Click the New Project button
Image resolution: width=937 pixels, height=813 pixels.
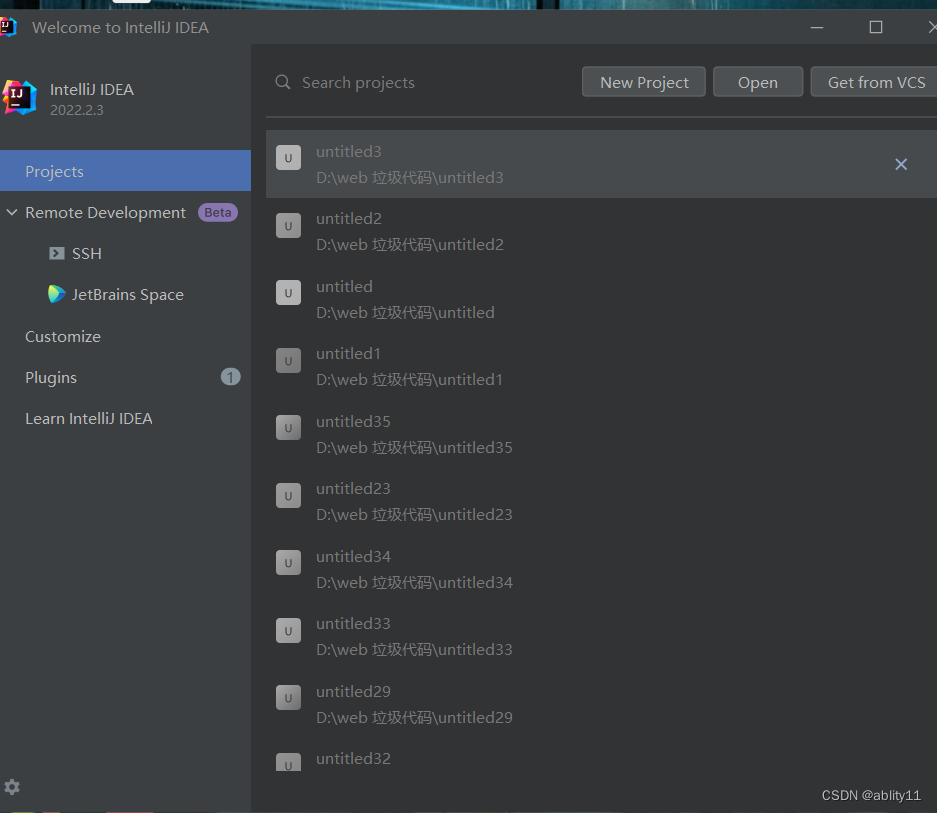coord(644,82)
